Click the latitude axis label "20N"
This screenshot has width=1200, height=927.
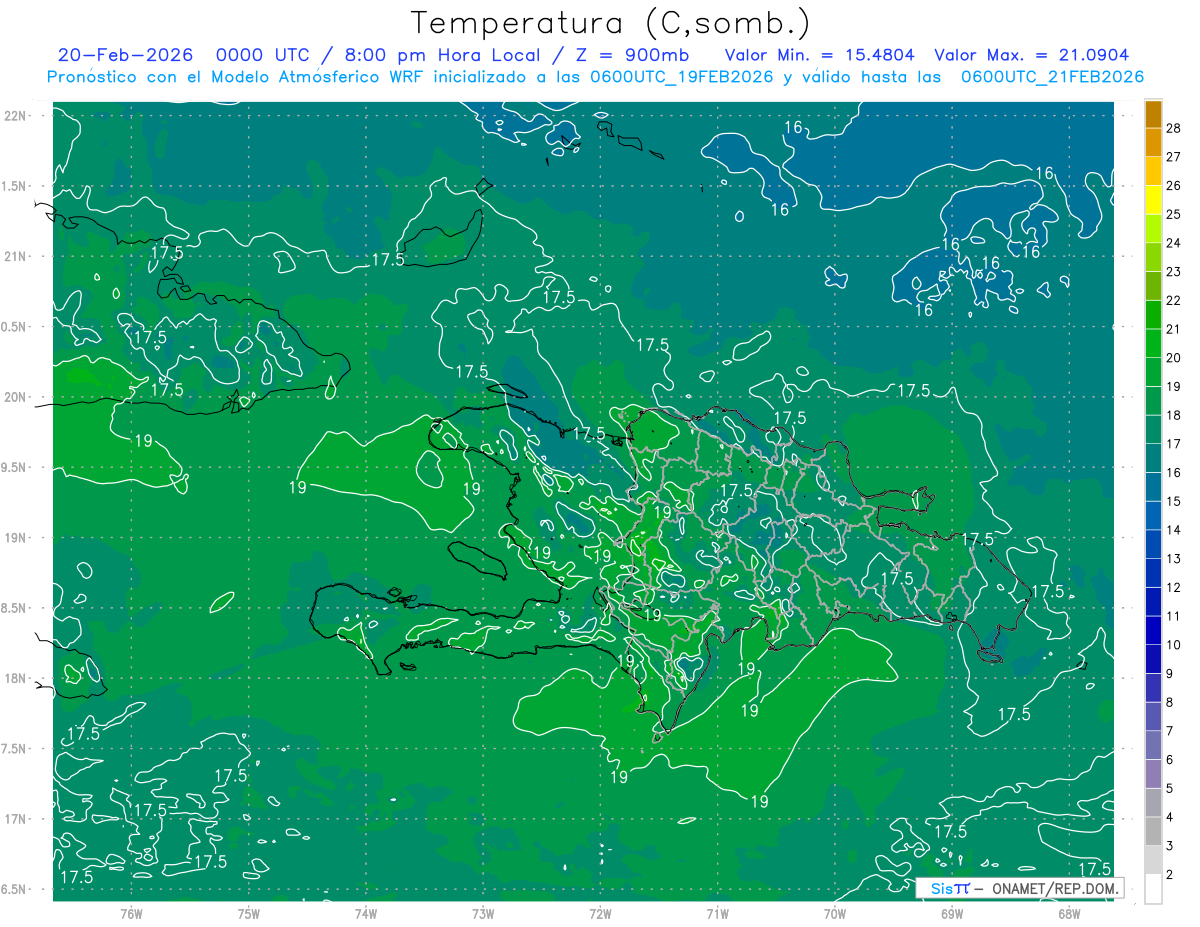coord(16,397)
